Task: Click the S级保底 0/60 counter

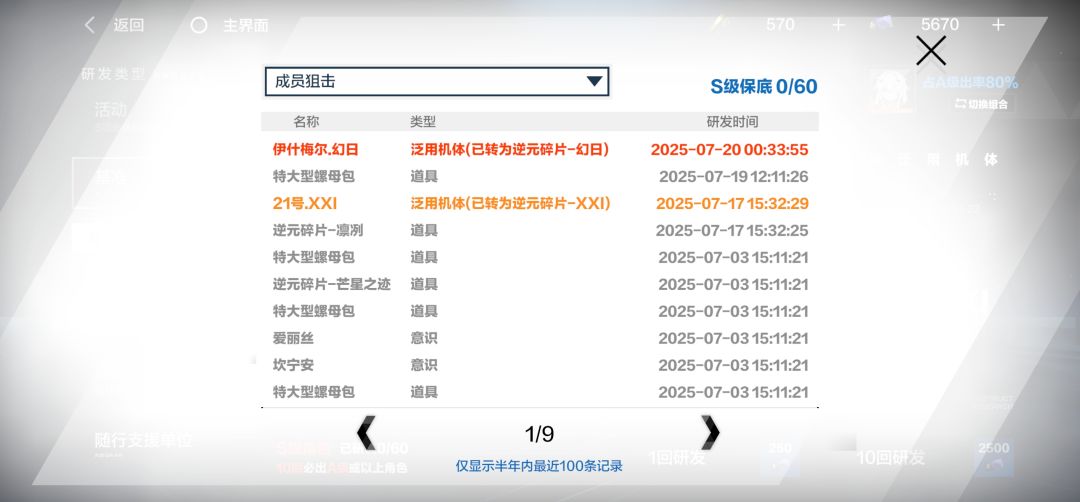Action: click(x=764, y=87)
